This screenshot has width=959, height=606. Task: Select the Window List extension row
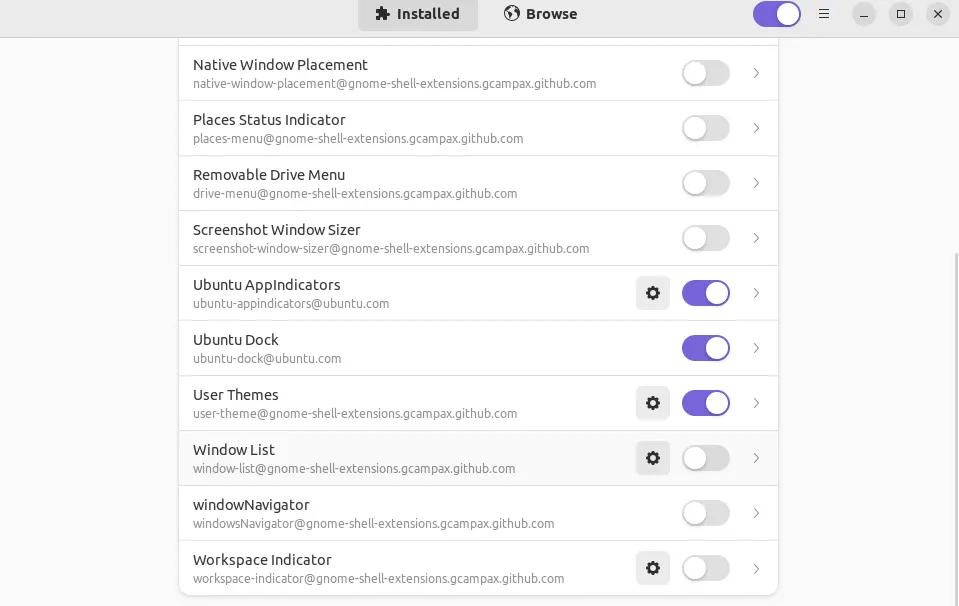[400, 458]
